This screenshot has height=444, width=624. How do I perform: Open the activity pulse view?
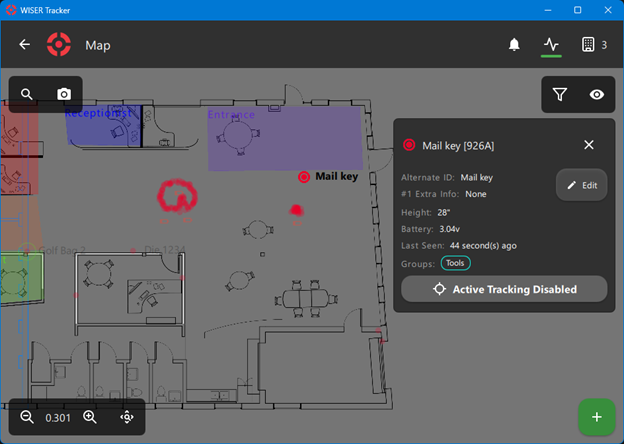tap(551, 45)
